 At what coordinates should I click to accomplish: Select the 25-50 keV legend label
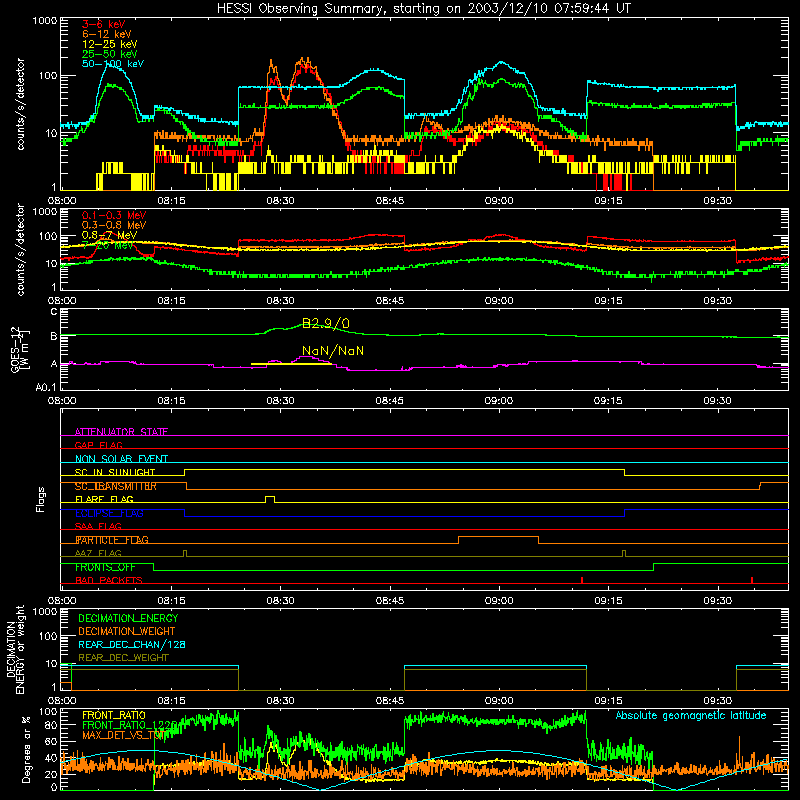pyautogui.click(x=110, y=54)
